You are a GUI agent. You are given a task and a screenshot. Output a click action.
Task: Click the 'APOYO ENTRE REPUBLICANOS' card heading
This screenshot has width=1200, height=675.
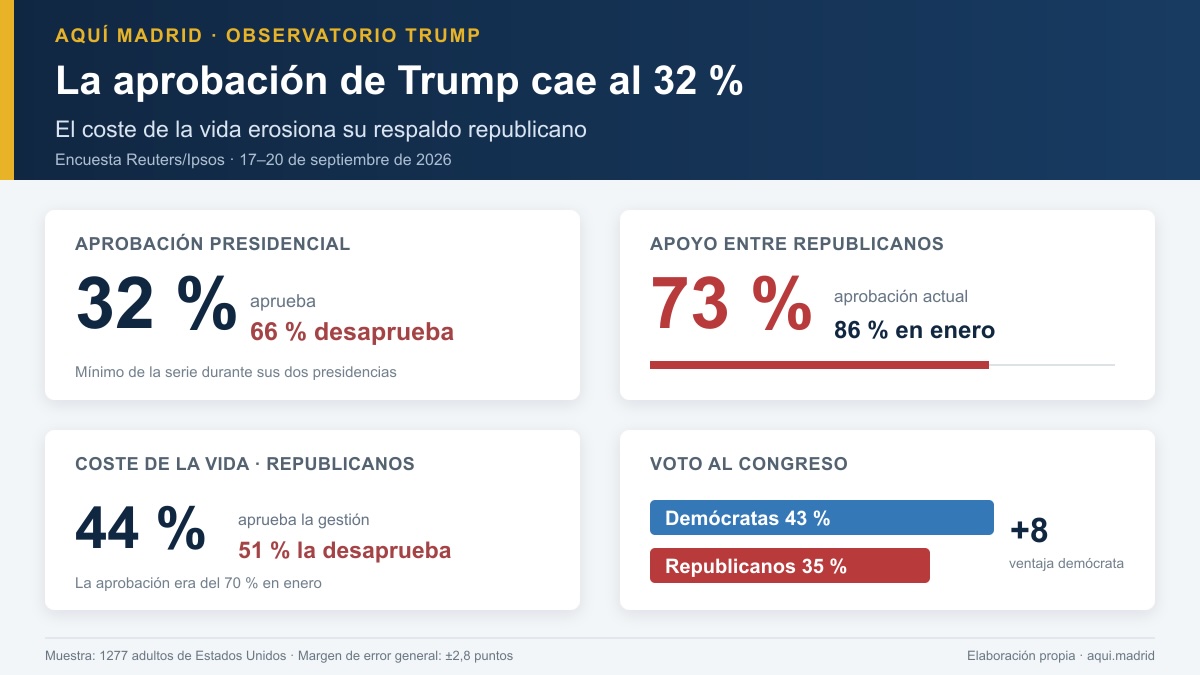click(x=797, y=244)
